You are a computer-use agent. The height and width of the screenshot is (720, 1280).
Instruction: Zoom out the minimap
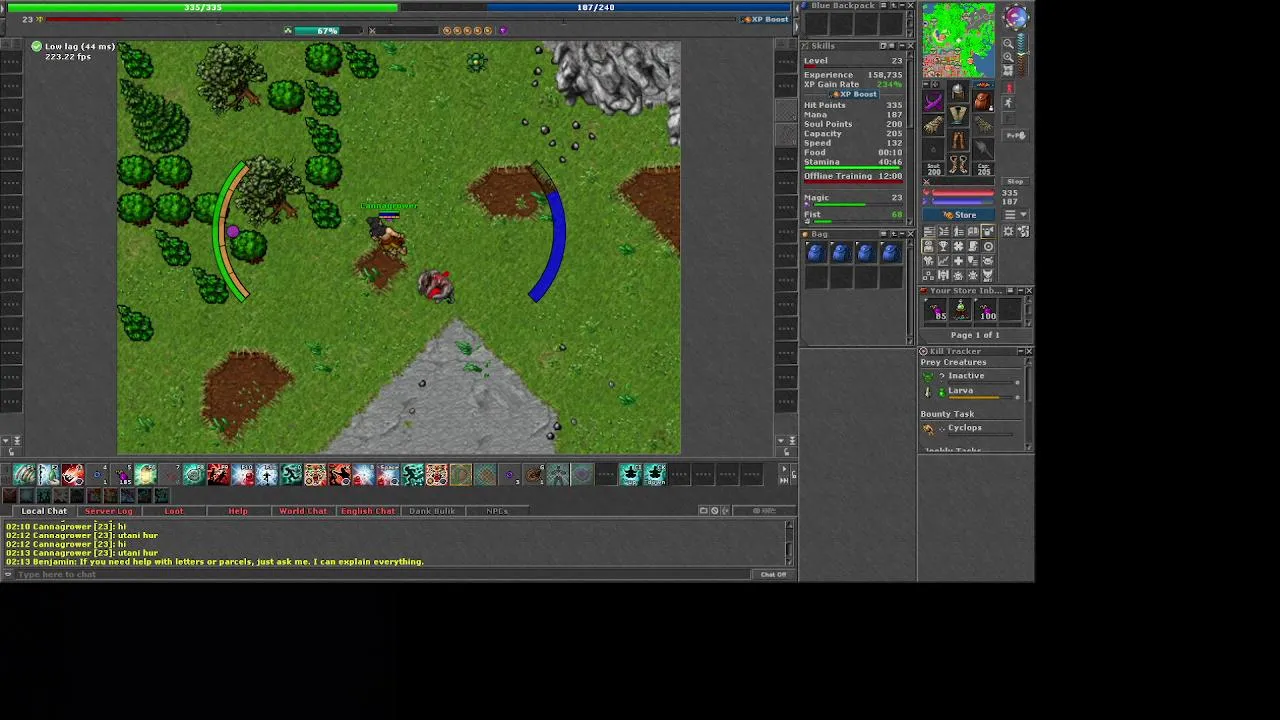[1008, 45]
